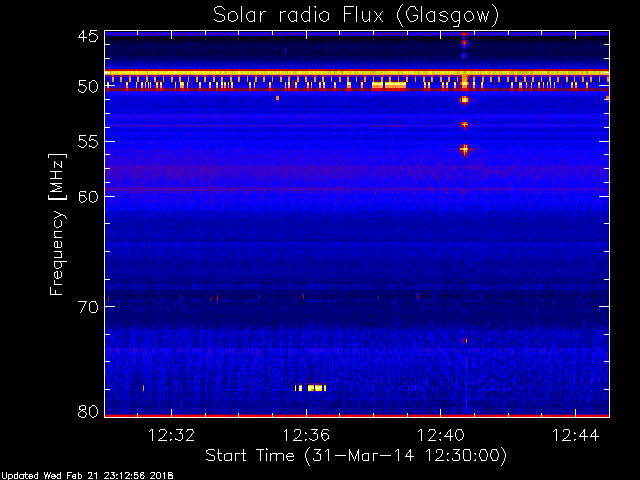Click the long yellow segment near 50 MHz at 12:38

pyautogui.click(x=389, y=85)
